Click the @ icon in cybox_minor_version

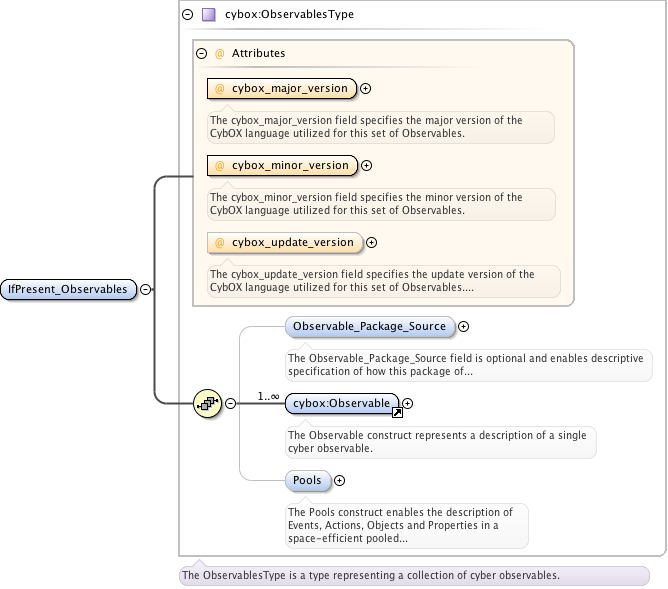tap(220, 166)
